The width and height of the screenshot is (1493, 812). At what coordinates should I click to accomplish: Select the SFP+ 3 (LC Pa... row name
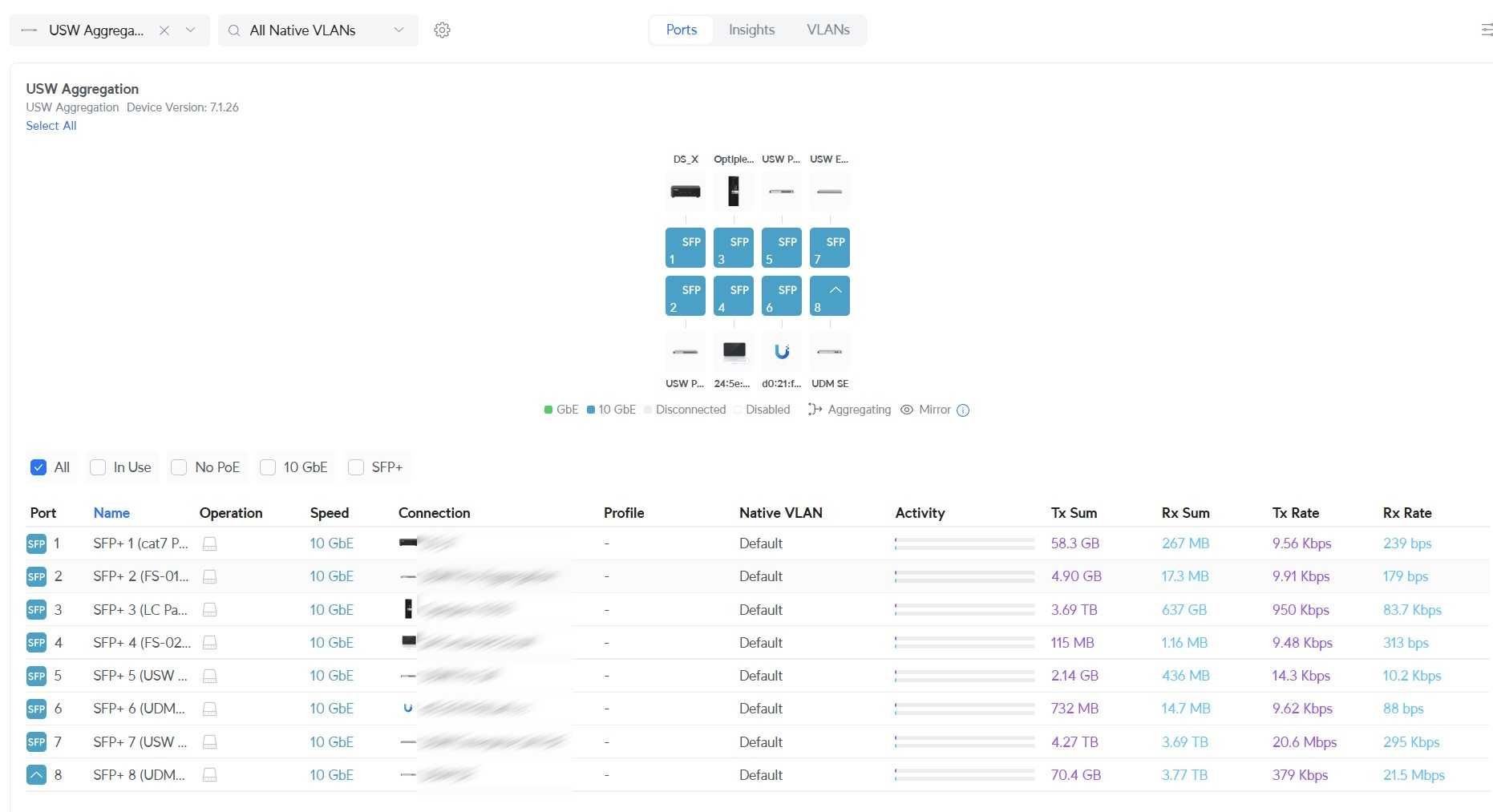point(140,610)
